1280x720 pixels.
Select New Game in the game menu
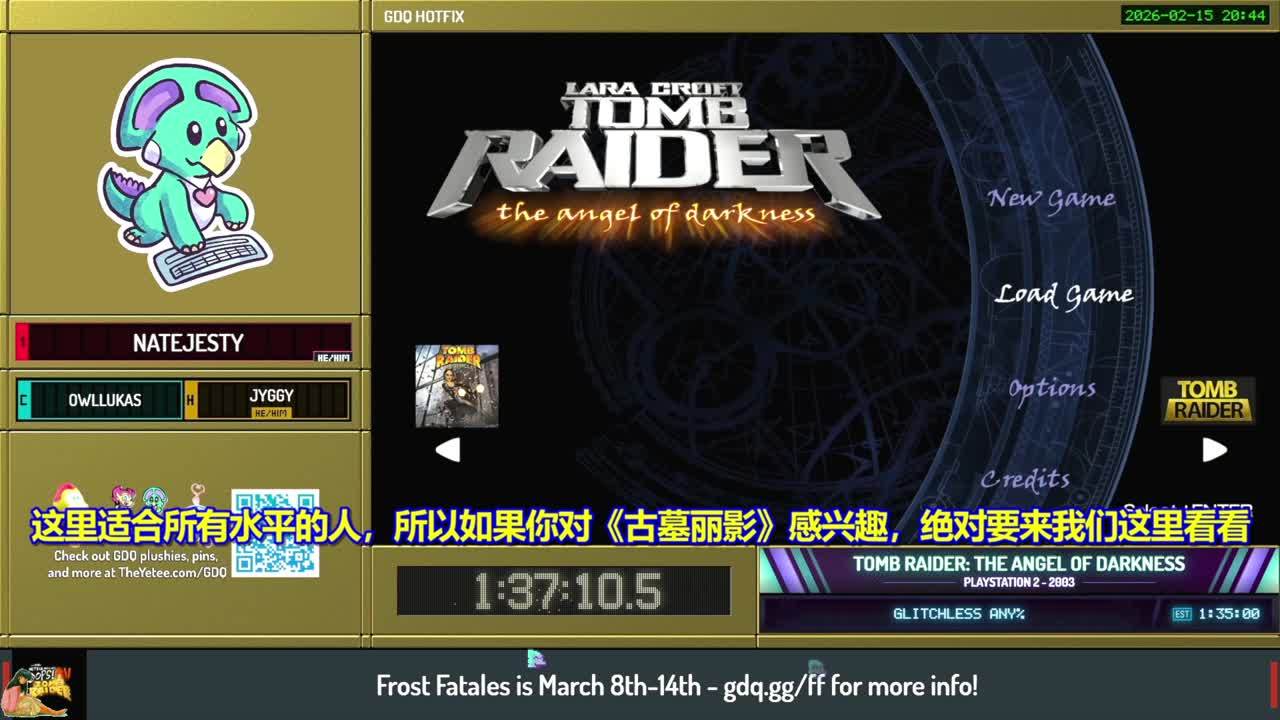(x=1051, y=199)
